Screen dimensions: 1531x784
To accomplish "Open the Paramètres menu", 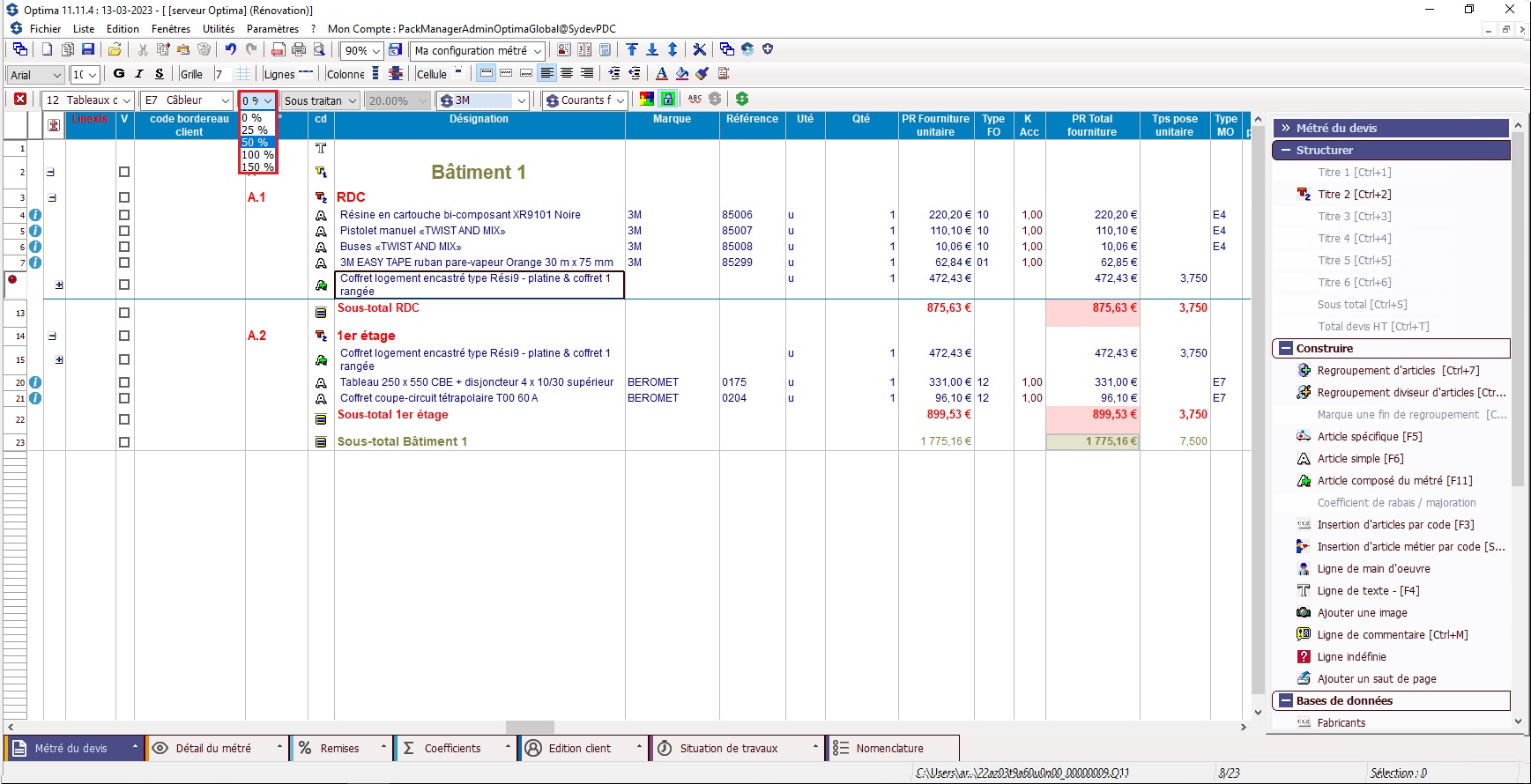I will [273, 29].
